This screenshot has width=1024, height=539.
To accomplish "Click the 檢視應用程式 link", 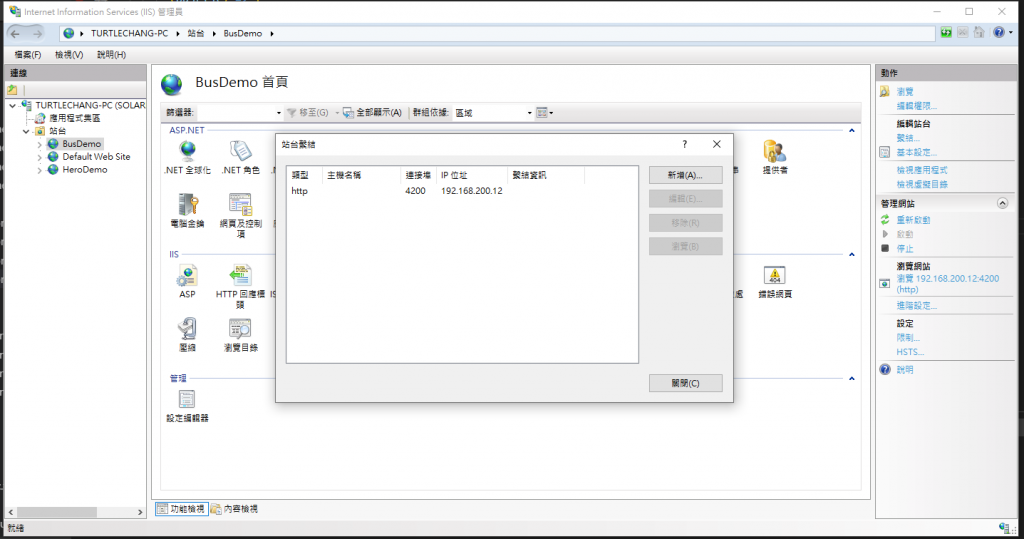I will [921, 170].
